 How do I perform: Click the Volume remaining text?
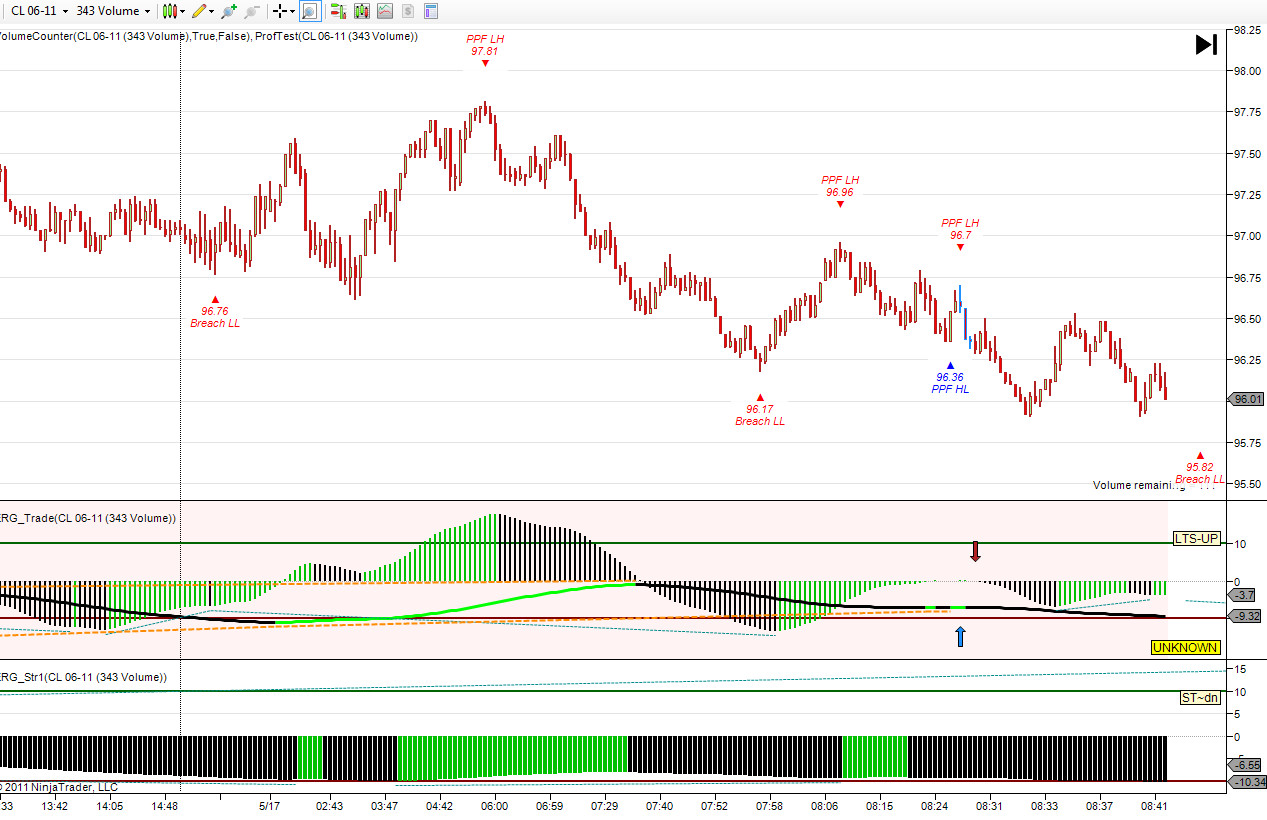pyautogui.click(x=1139, y=485)
